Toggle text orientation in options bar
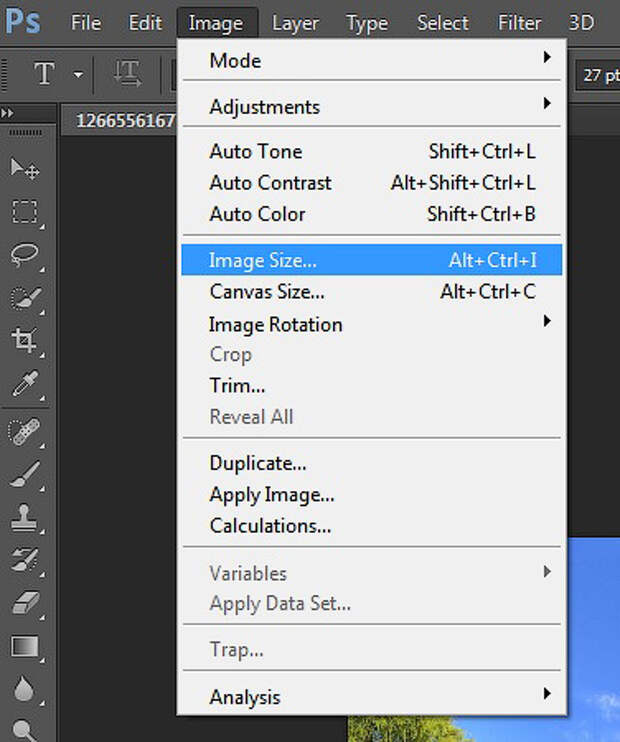This screenshot has height=742, width=620. (x=127, y=74)
